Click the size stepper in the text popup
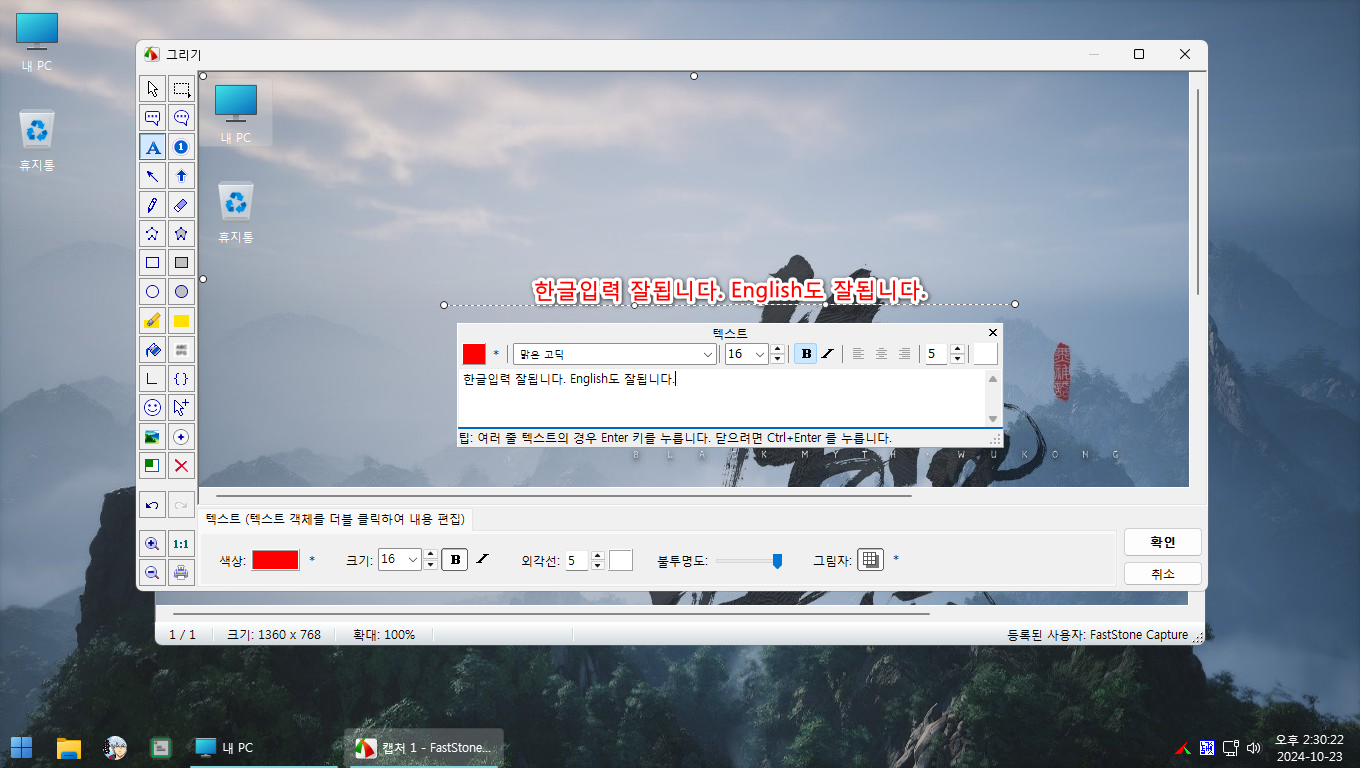 778,354
